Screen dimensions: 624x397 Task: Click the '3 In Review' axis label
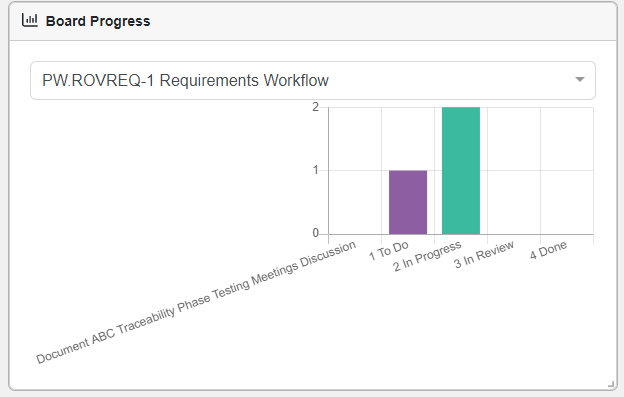(x=484, y=254)
